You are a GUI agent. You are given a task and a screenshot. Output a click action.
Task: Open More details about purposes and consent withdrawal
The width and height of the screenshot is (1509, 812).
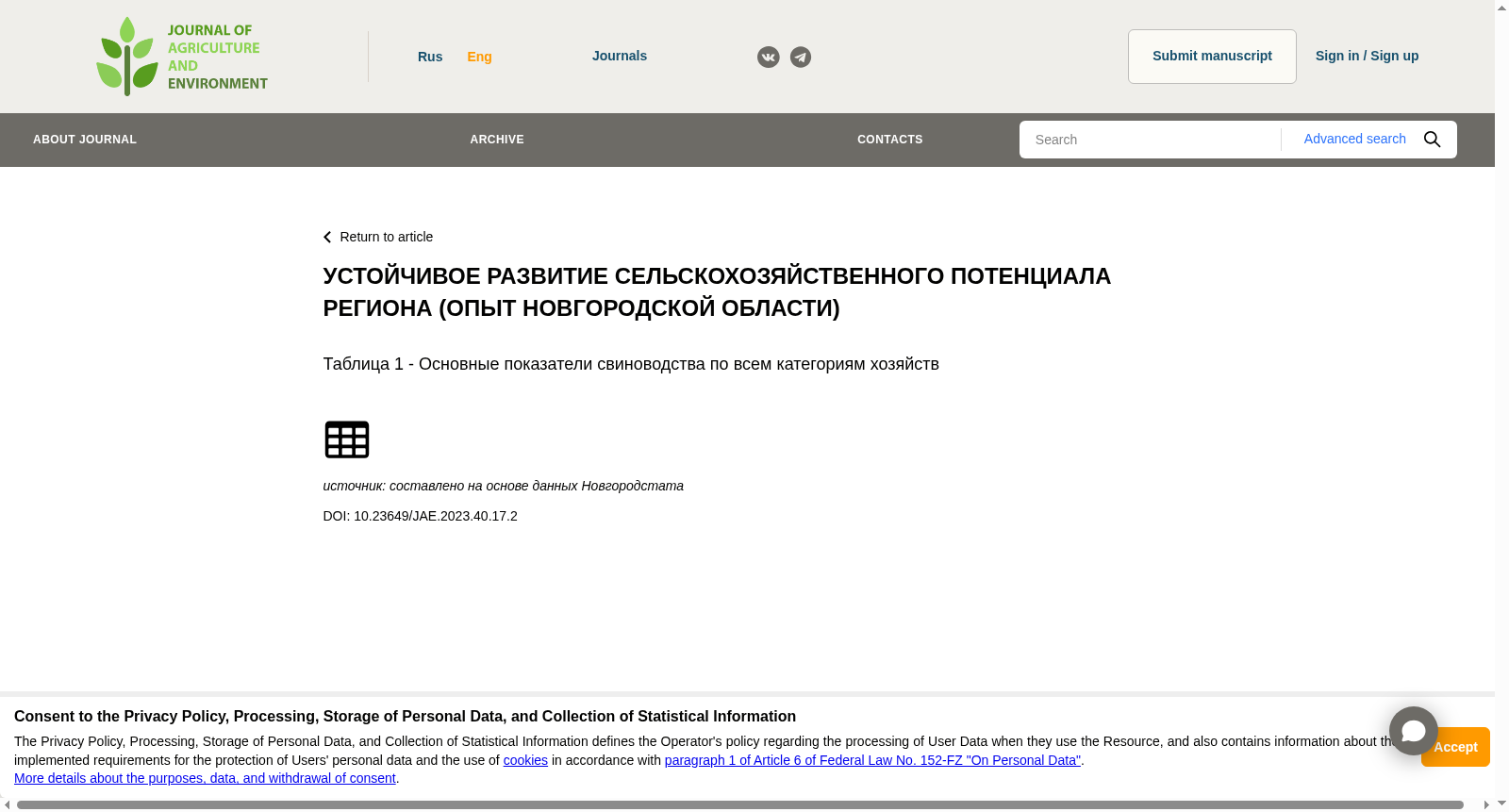tap(205, 778)
